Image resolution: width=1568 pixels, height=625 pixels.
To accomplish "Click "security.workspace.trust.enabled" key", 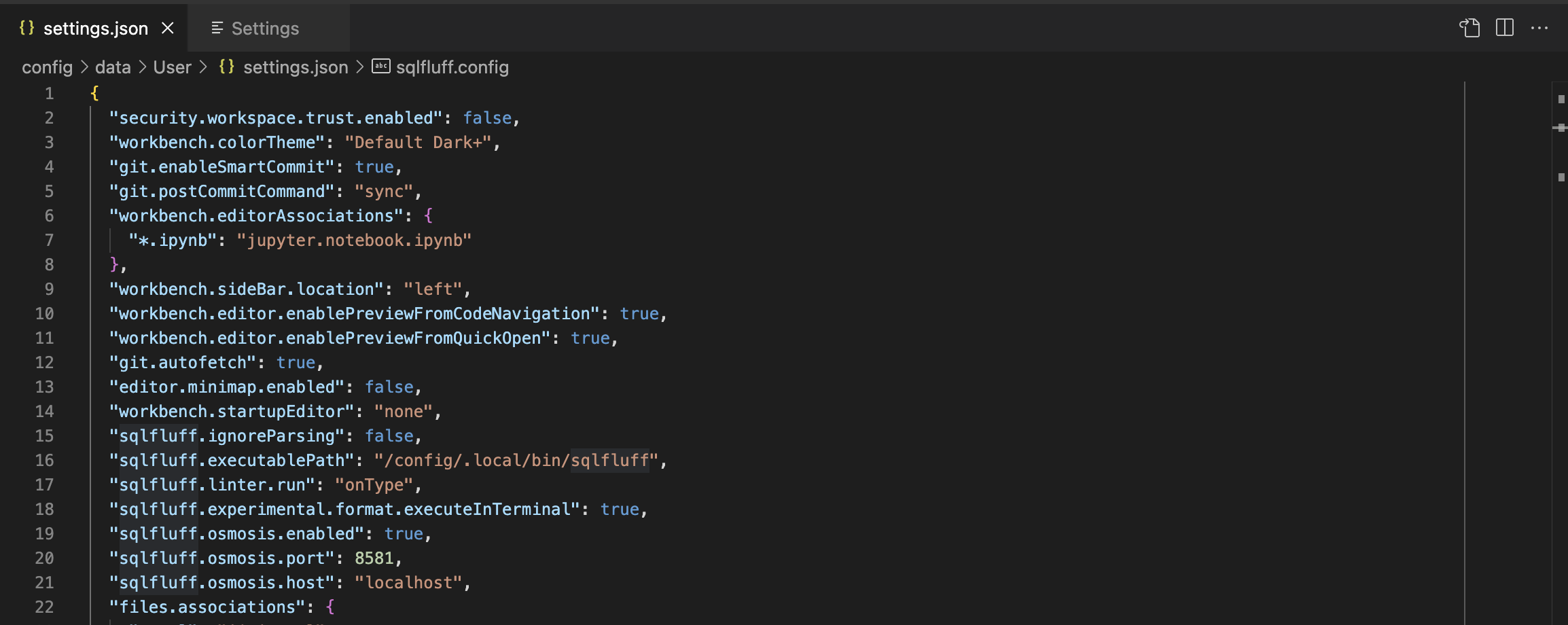I will coord(276,118).
